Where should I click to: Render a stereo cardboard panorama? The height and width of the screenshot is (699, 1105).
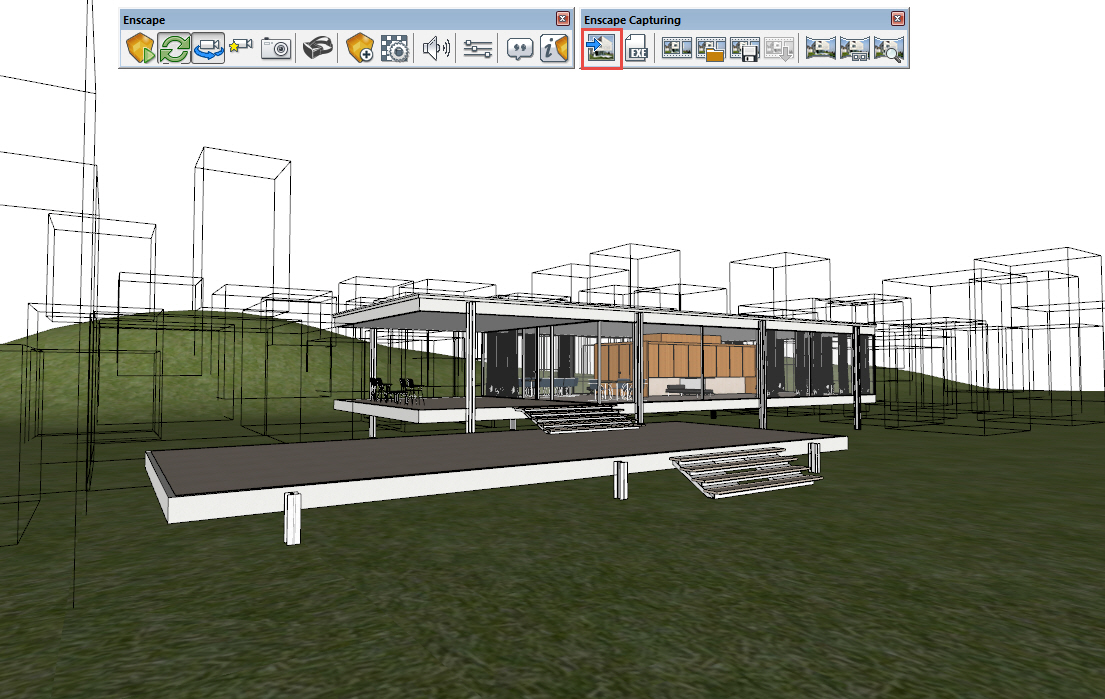pos(855,49)
